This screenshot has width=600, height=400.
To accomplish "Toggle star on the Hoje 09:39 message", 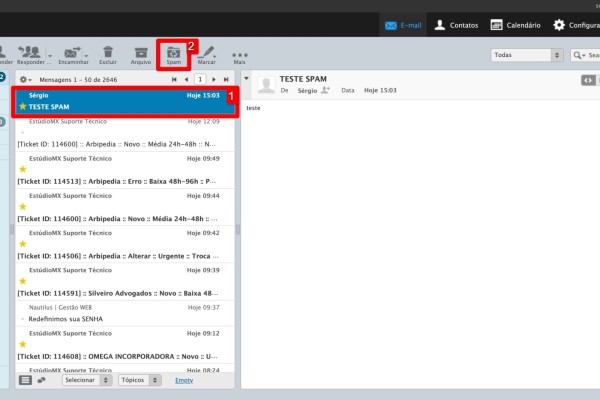I will [23, 281].
